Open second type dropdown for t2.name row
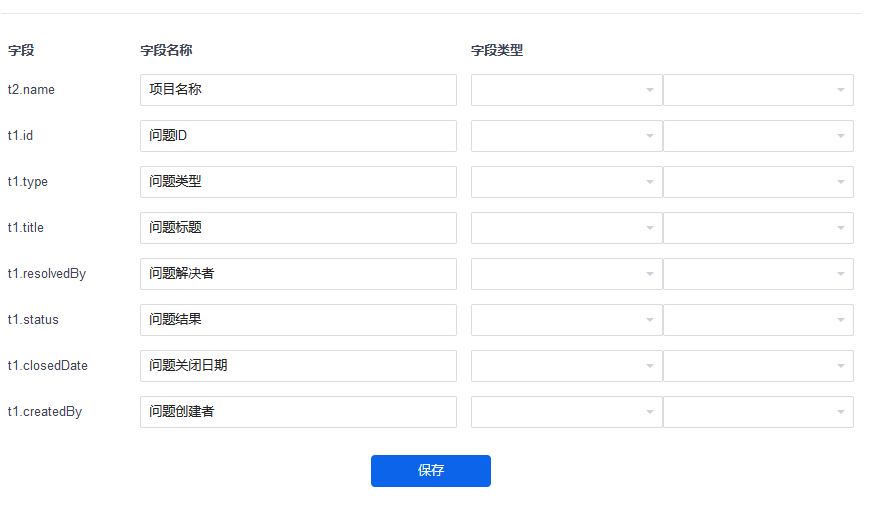Image resolution: width=871 pixels, height=506 pixels. tap(758, 90)
